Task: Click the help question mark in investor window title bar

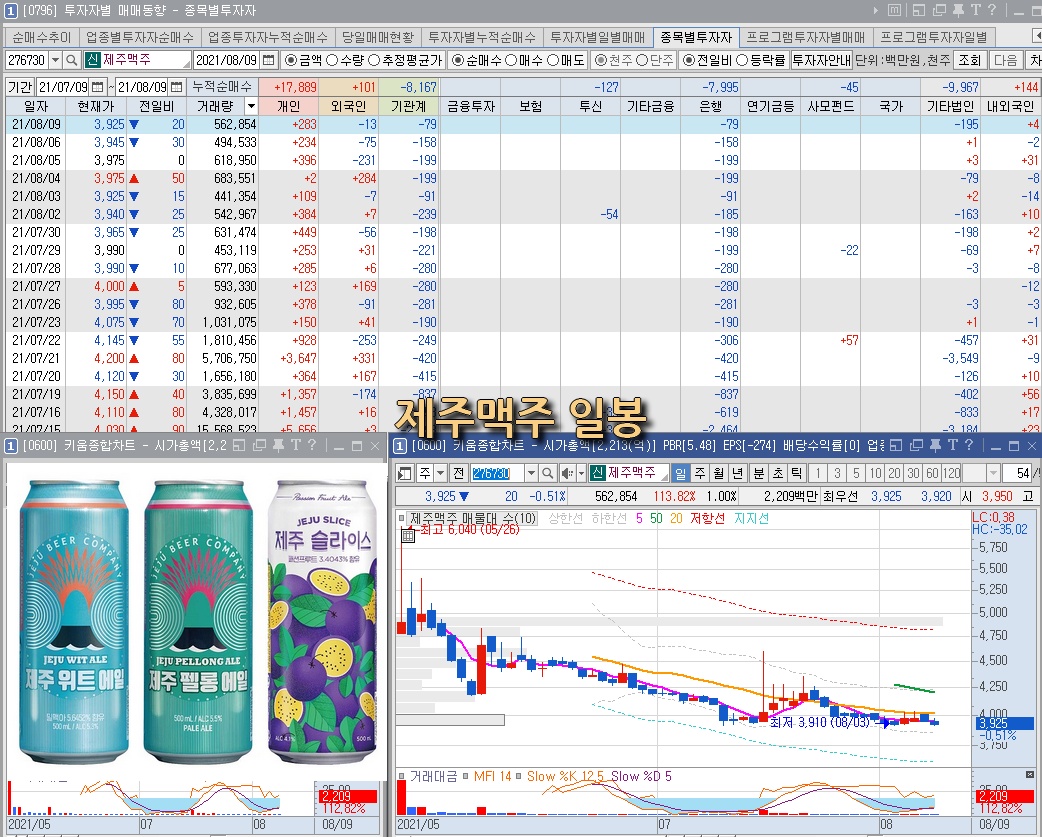Action: (x=991, y=10)
